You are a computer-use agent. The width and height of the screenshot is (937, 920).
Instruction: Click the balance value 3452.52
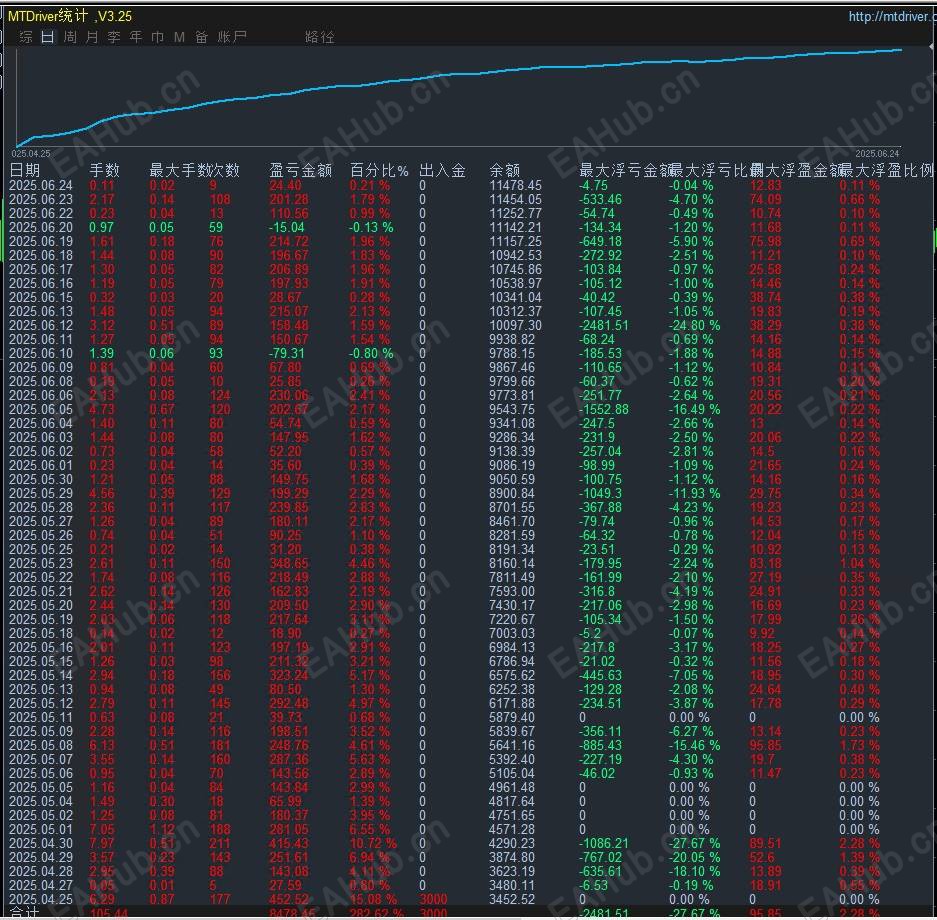tap(512, 900)
